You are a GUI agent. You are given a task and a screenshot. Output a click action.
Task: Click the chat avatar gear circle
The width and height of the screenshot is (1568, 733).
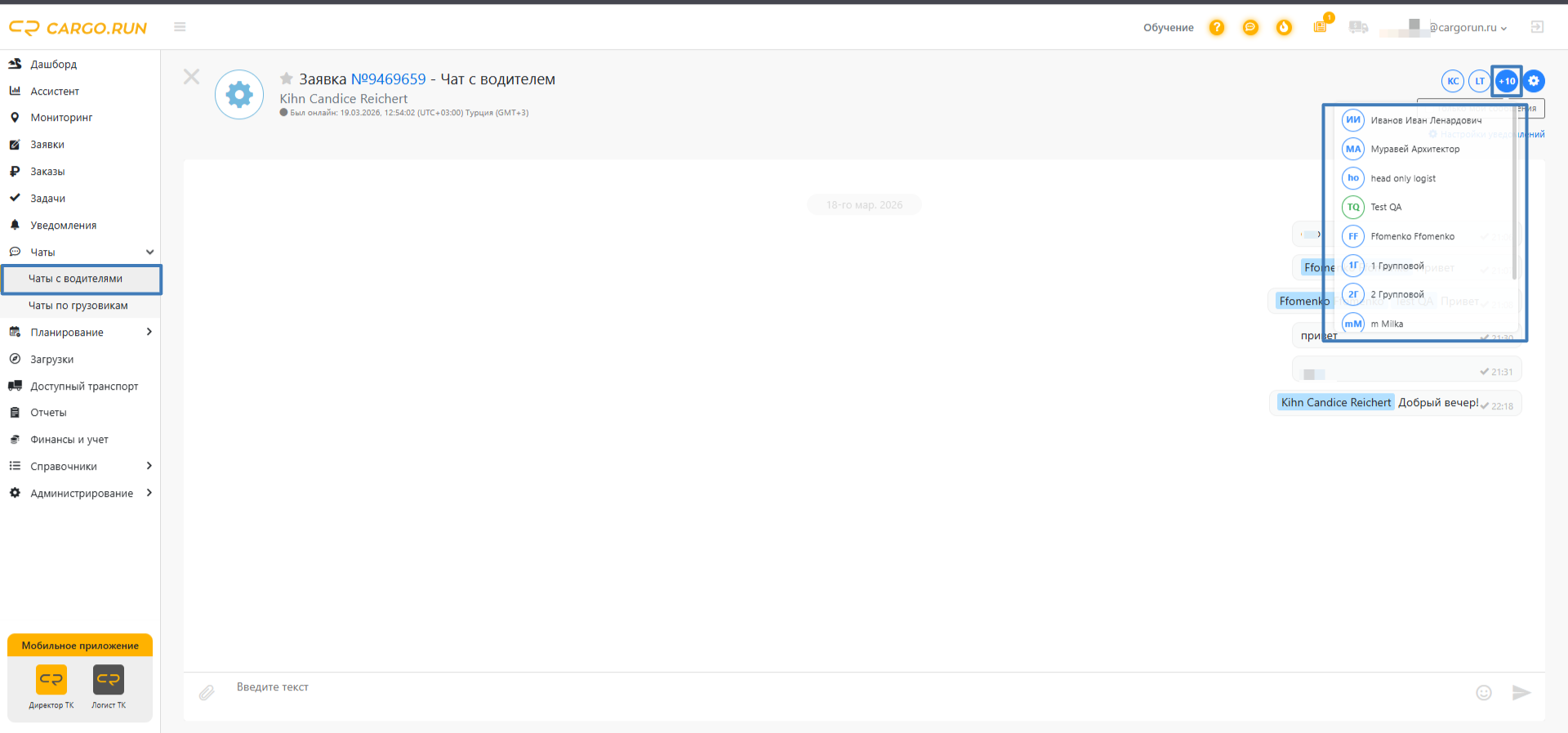(239, 95)
